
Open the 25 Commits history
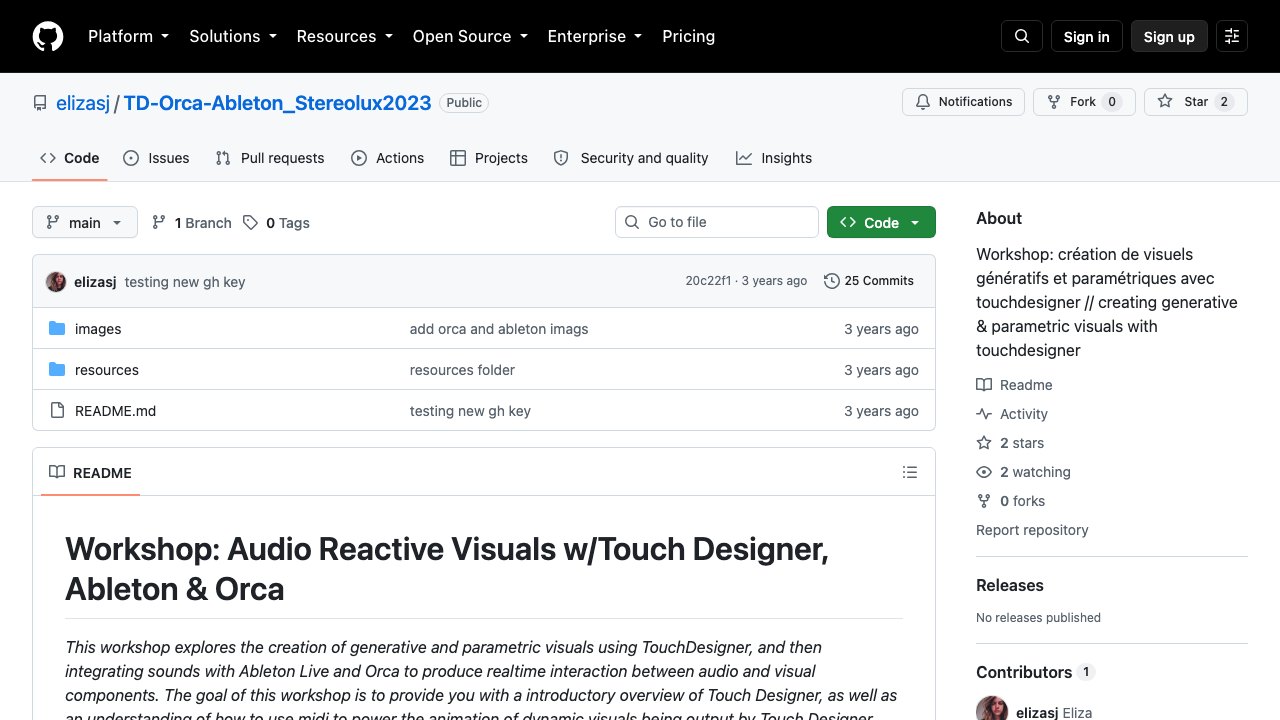pos(869,281)
